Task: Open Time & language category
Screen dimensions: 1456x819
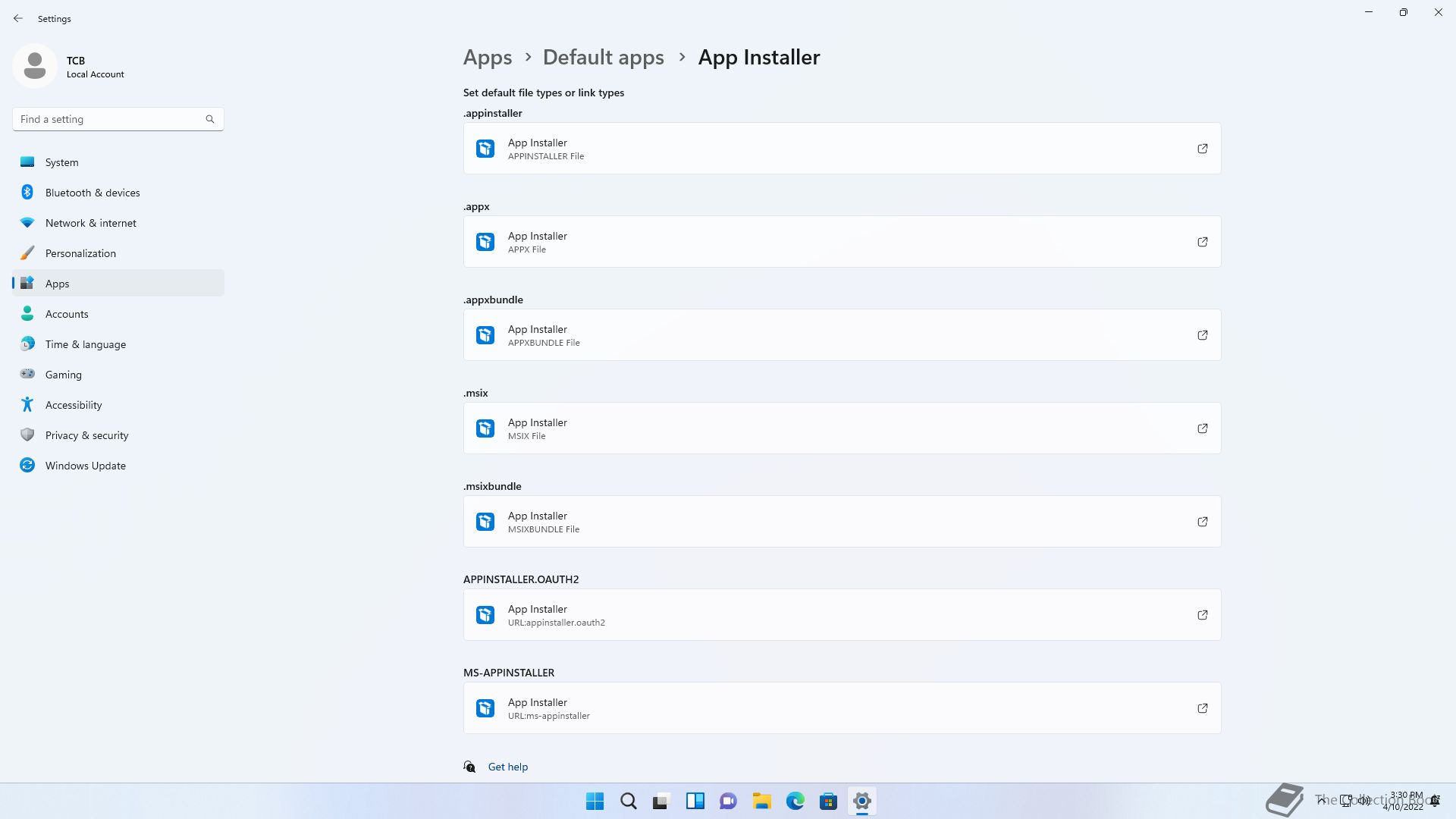Action: click(118, 344)
